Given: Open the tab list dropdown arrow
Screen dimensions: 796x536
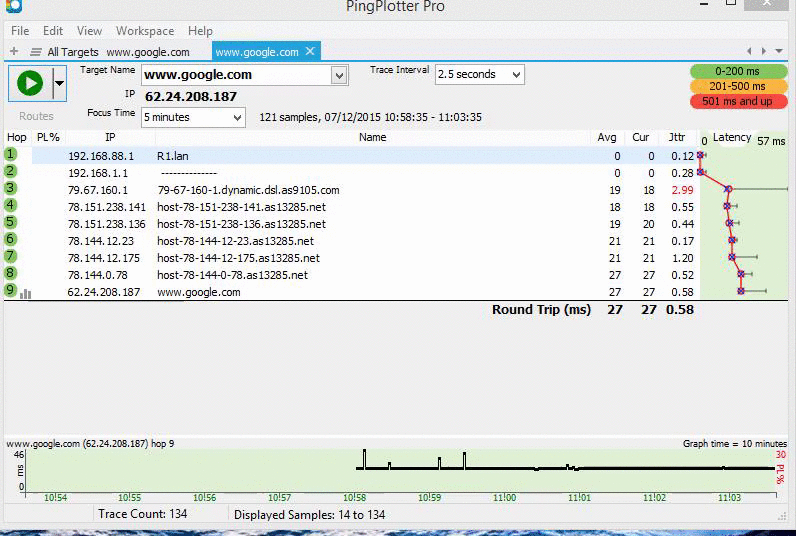Looking at the screenshot, I should click(x=779, y=51).
